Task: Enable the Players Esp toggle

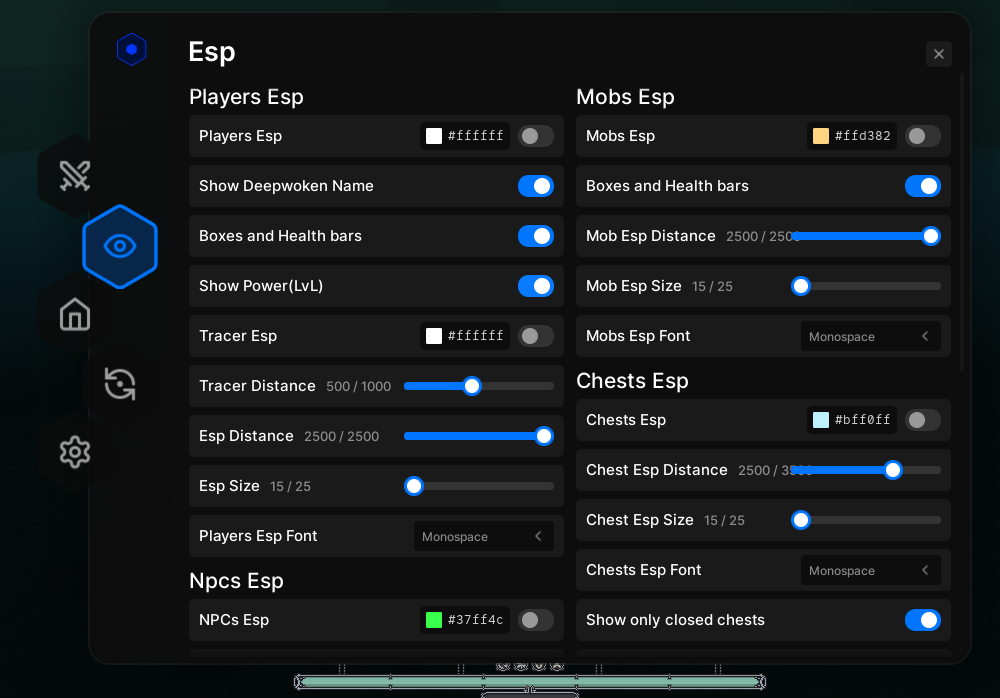Action: click(535, 136)
